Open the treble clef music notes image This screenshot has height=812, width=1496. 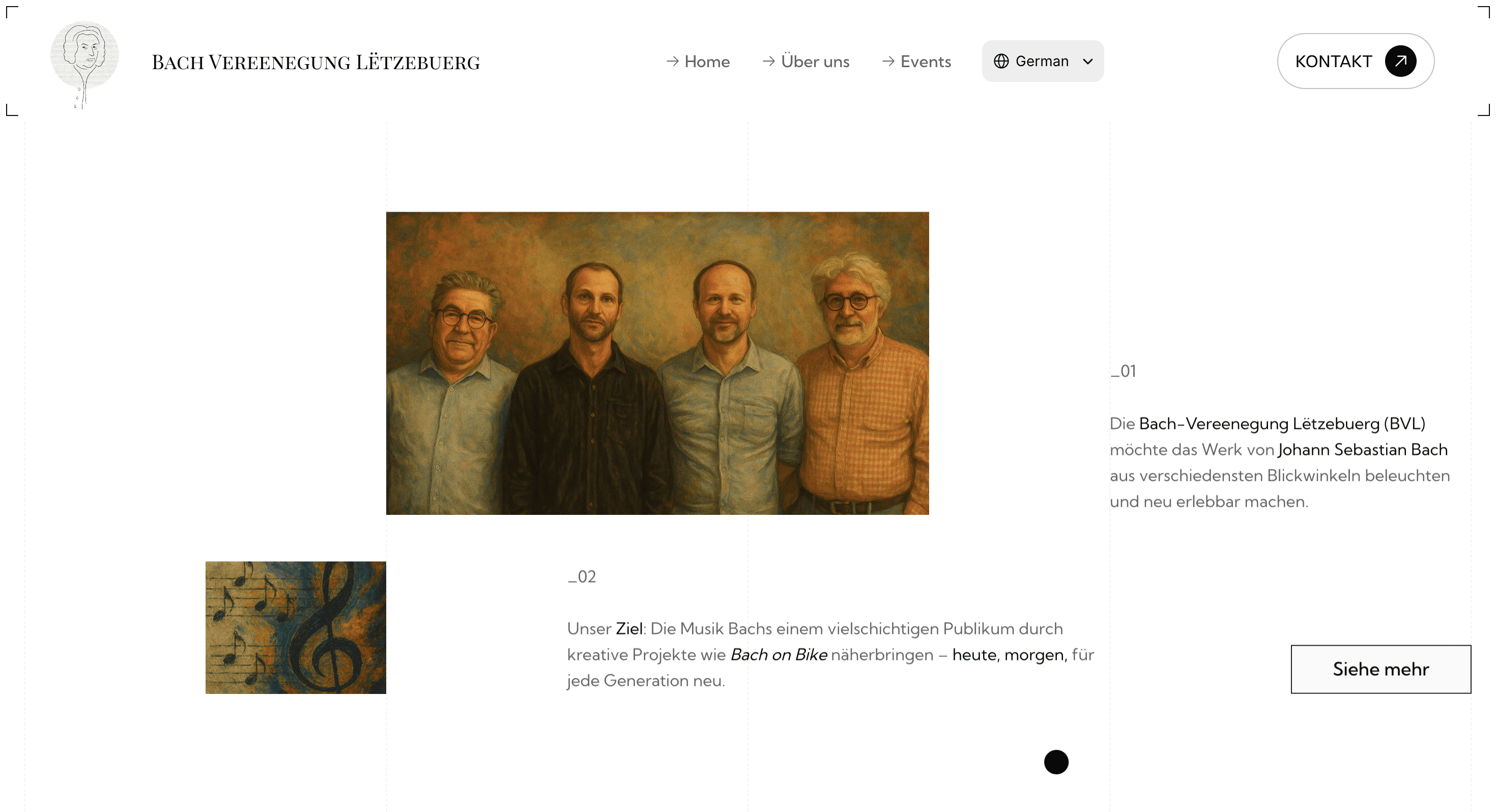point(296,627)
